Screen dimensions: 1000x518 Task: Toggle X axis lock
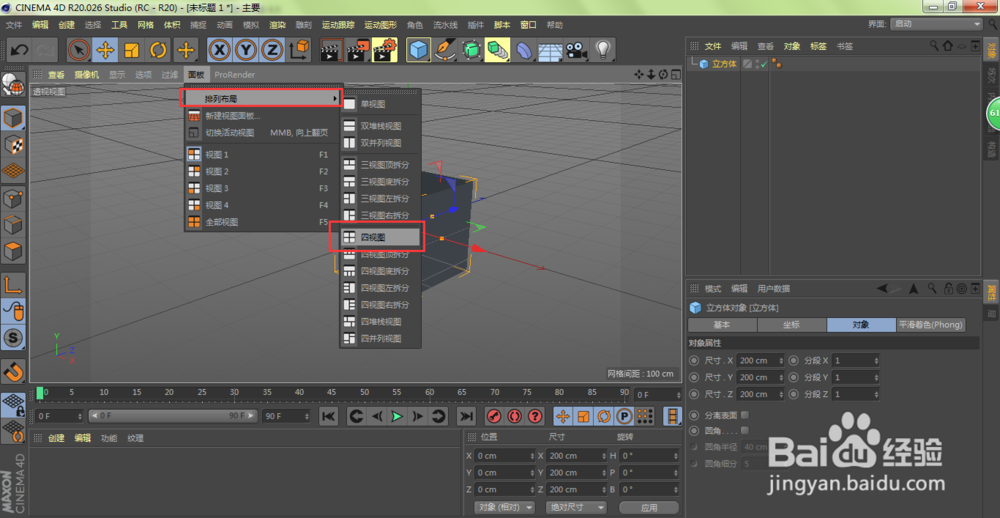coord(219,50)
